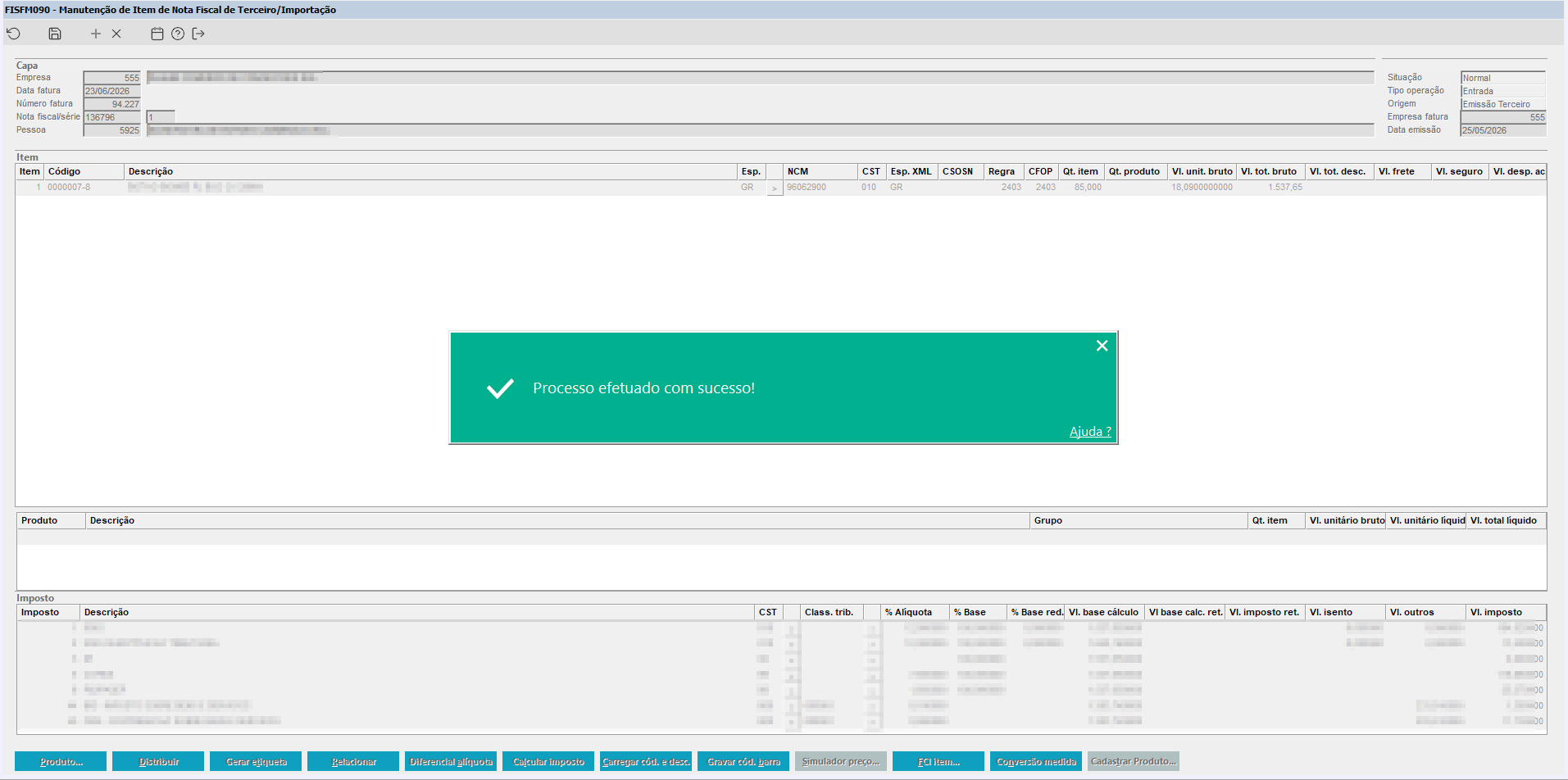The image size is (1568, 780).
Task: Click the Situação field Normal
Action: 1503,78
